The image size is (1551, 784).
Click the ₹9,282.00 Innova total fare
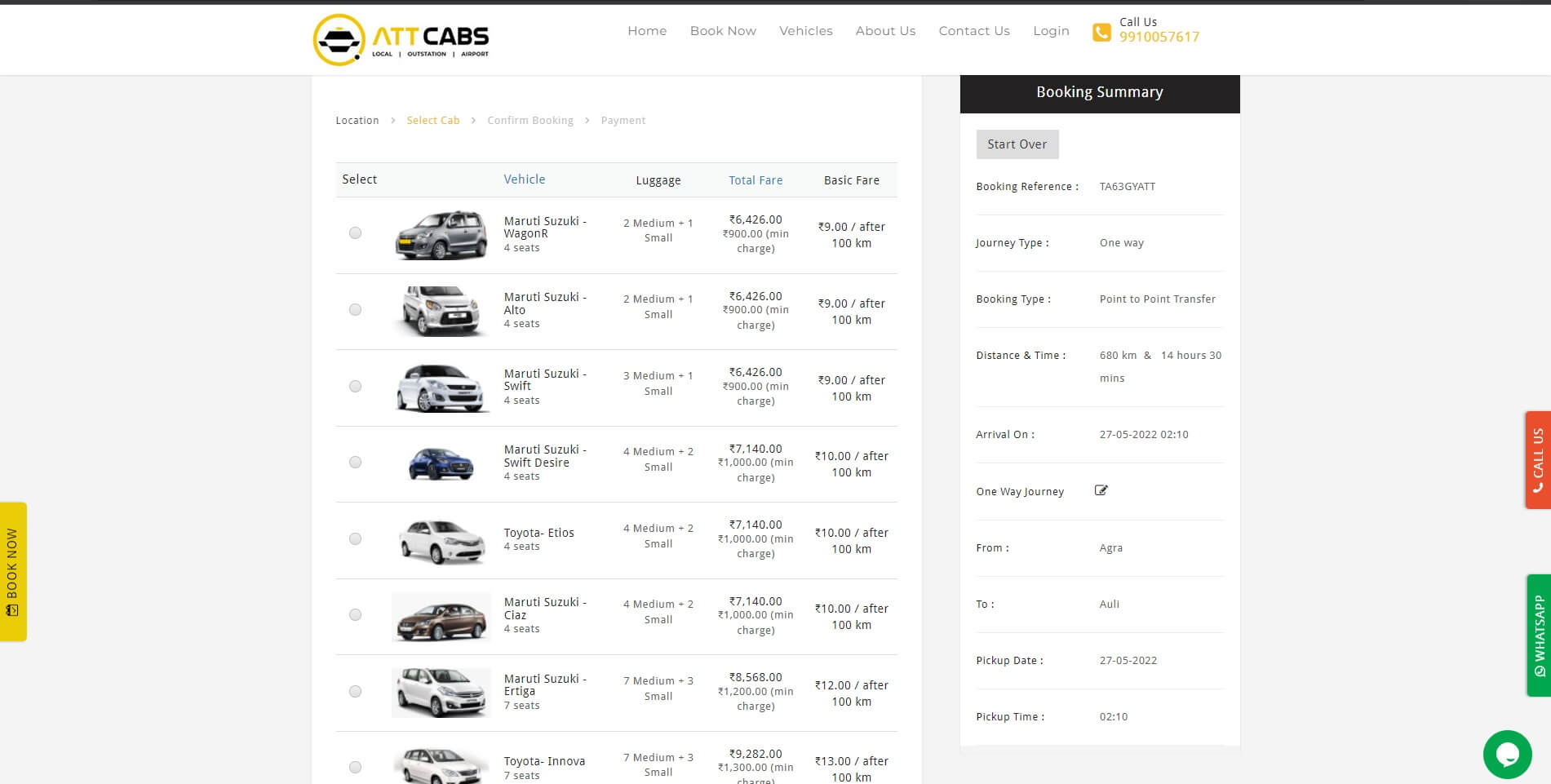click(756, 754)
